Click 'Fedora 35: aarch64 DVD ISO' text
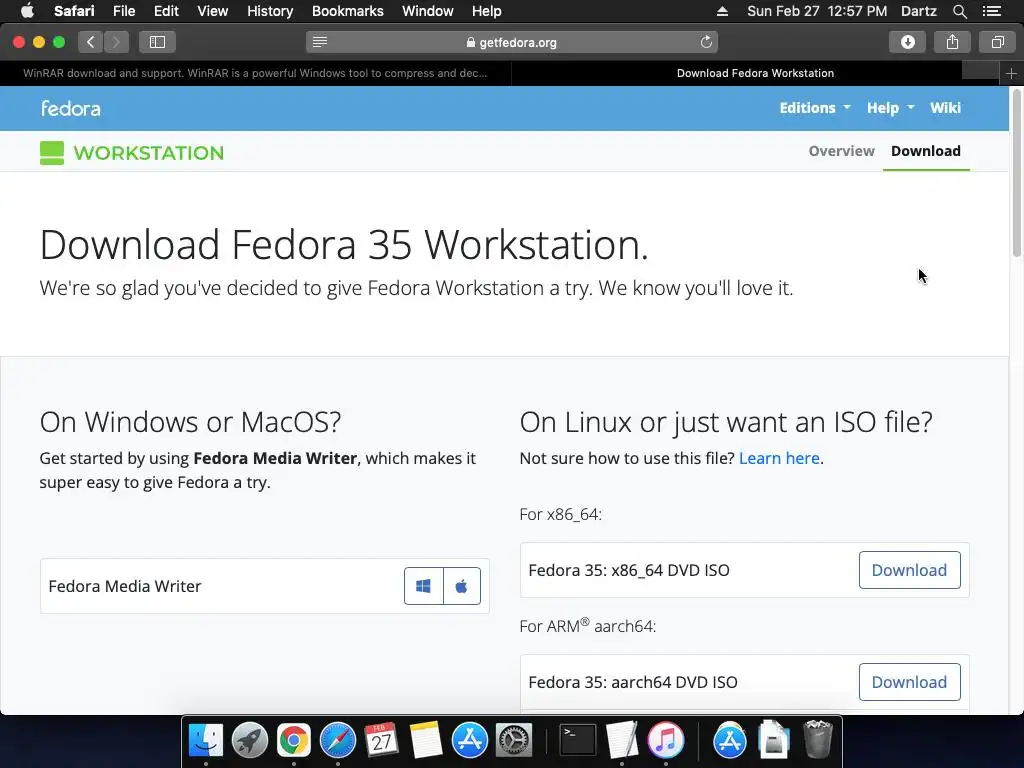This screenshot has width=1024, height=768. (633, 682)
